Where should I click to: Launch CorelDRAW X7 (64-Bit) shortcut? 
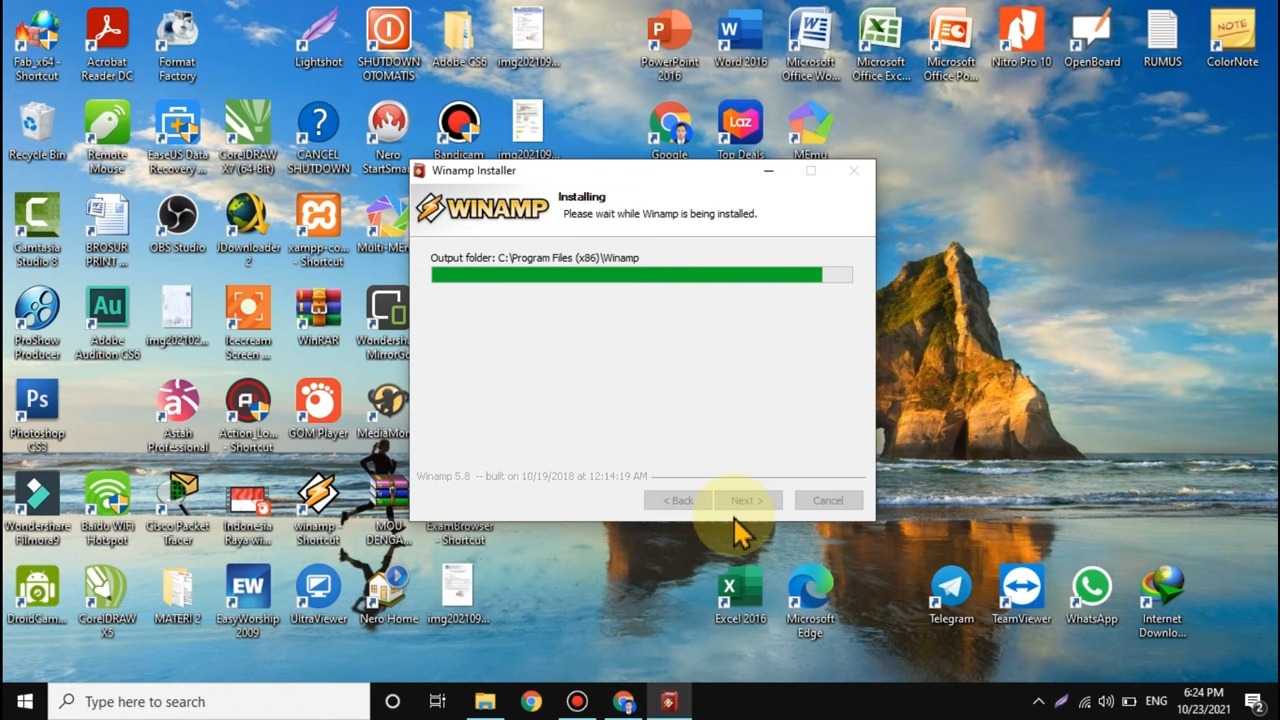pyautogui.click(x=248, y=138)
